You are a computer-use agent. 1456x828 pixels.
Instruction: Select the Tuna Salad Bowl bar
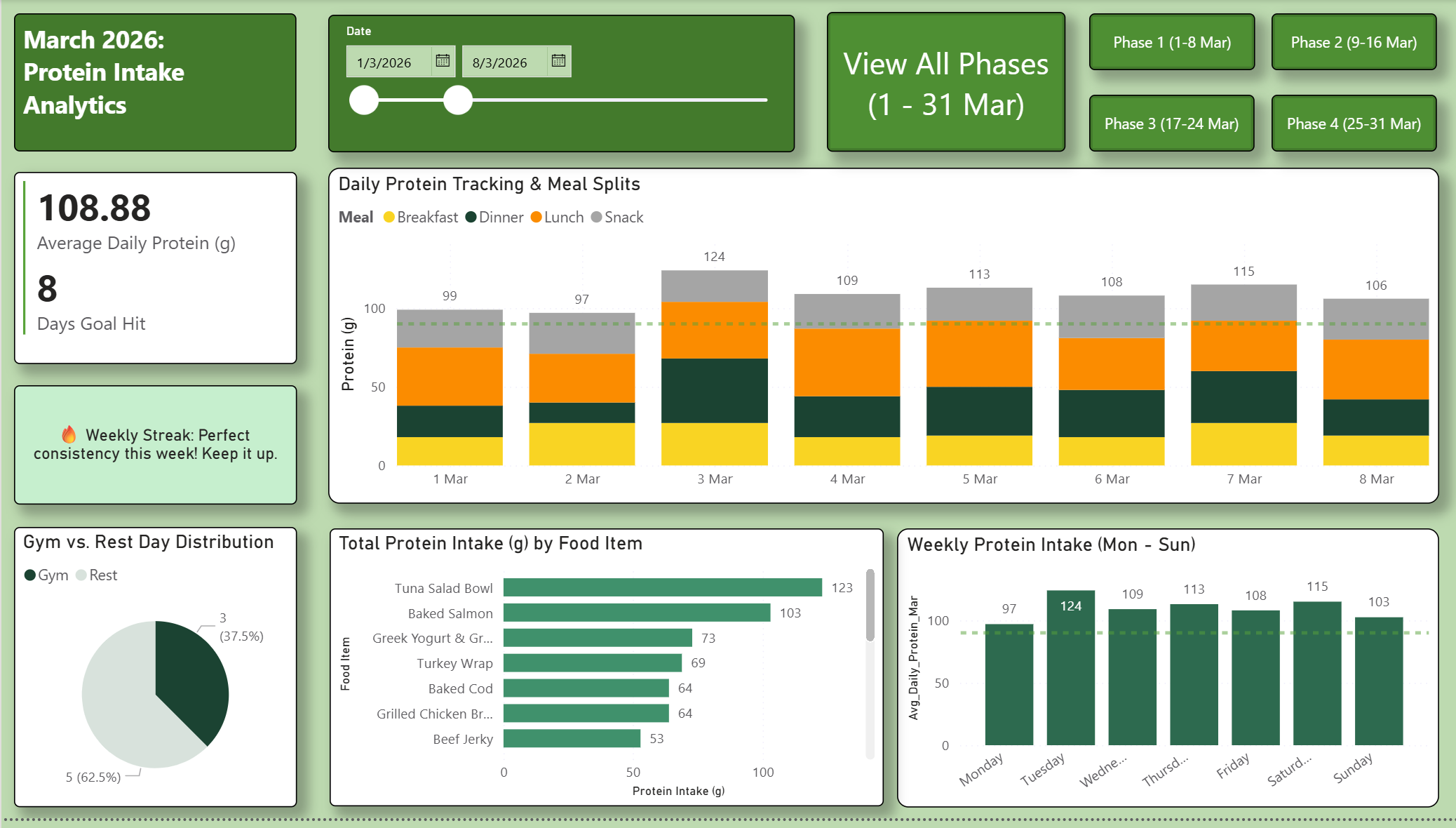[662, 588]
